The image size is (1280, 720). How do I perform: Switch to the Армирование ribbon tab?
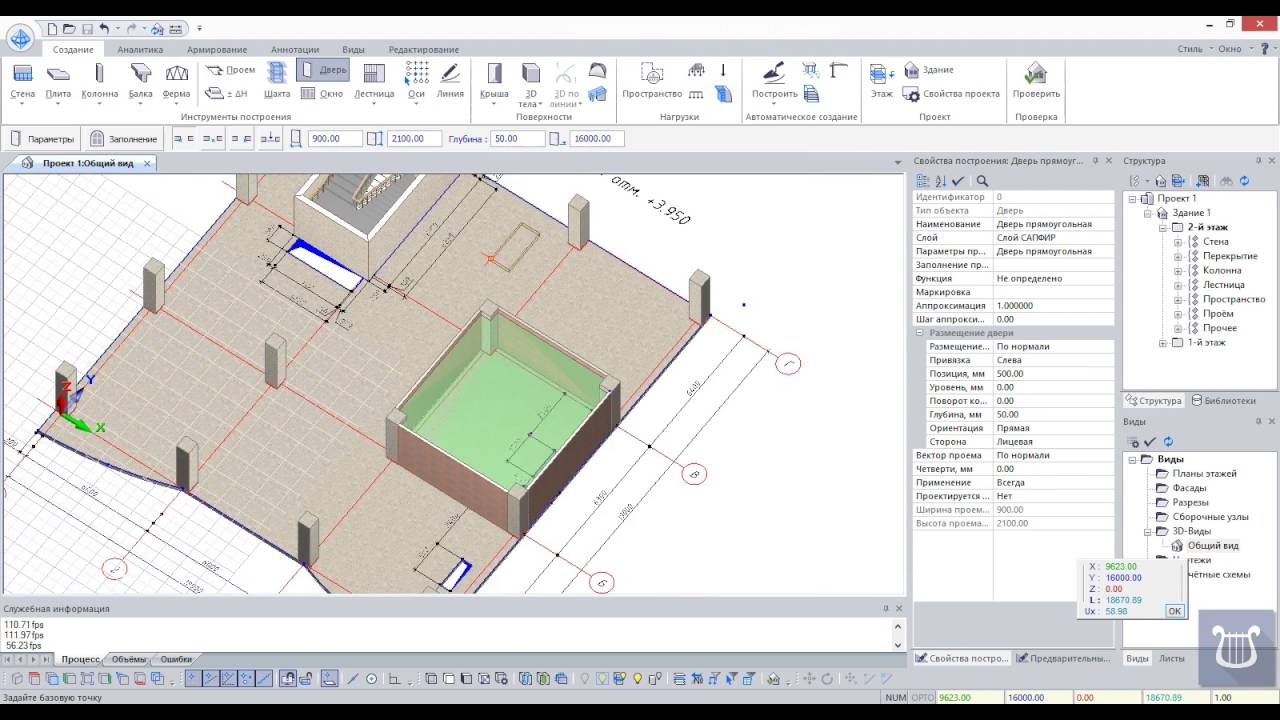[217, 50]
